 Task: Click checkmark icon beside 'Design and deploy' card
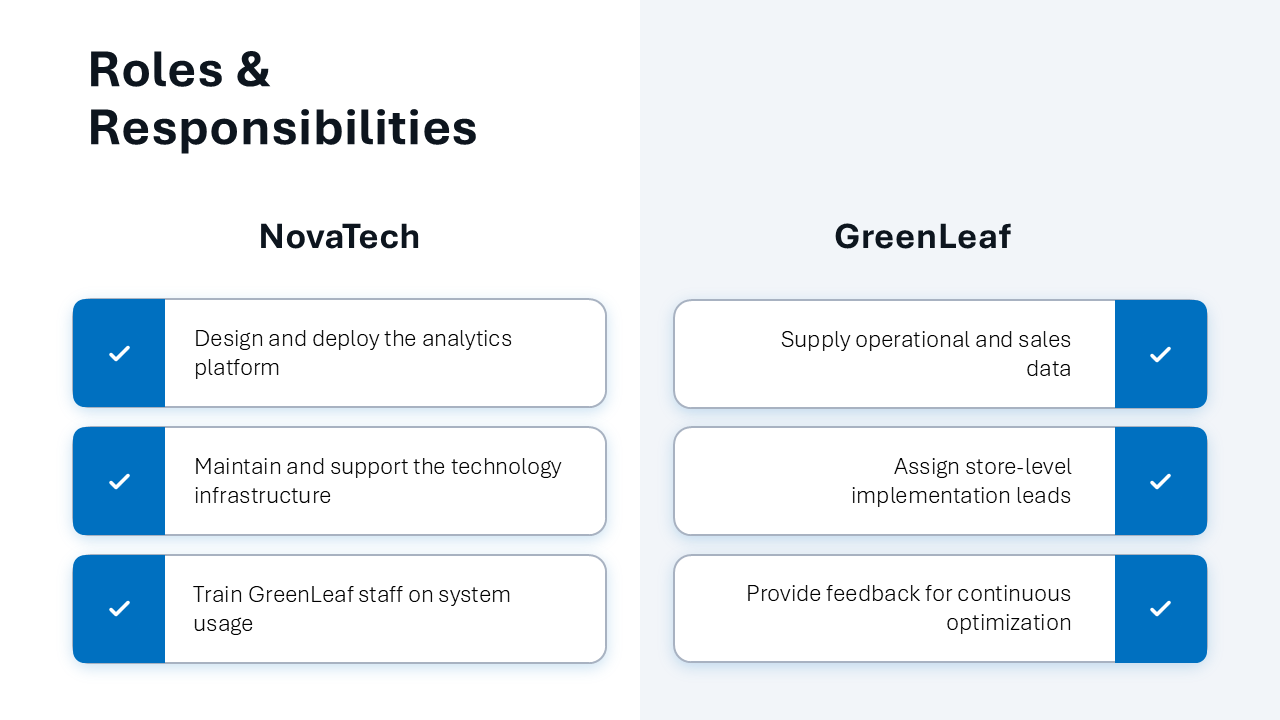tap(119, 353)
